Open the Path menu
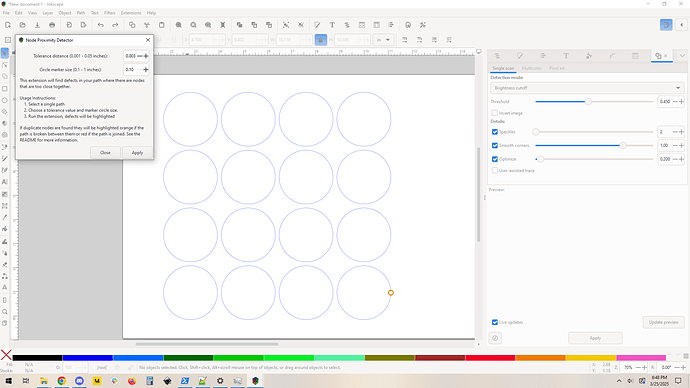 tap(81, 13)
